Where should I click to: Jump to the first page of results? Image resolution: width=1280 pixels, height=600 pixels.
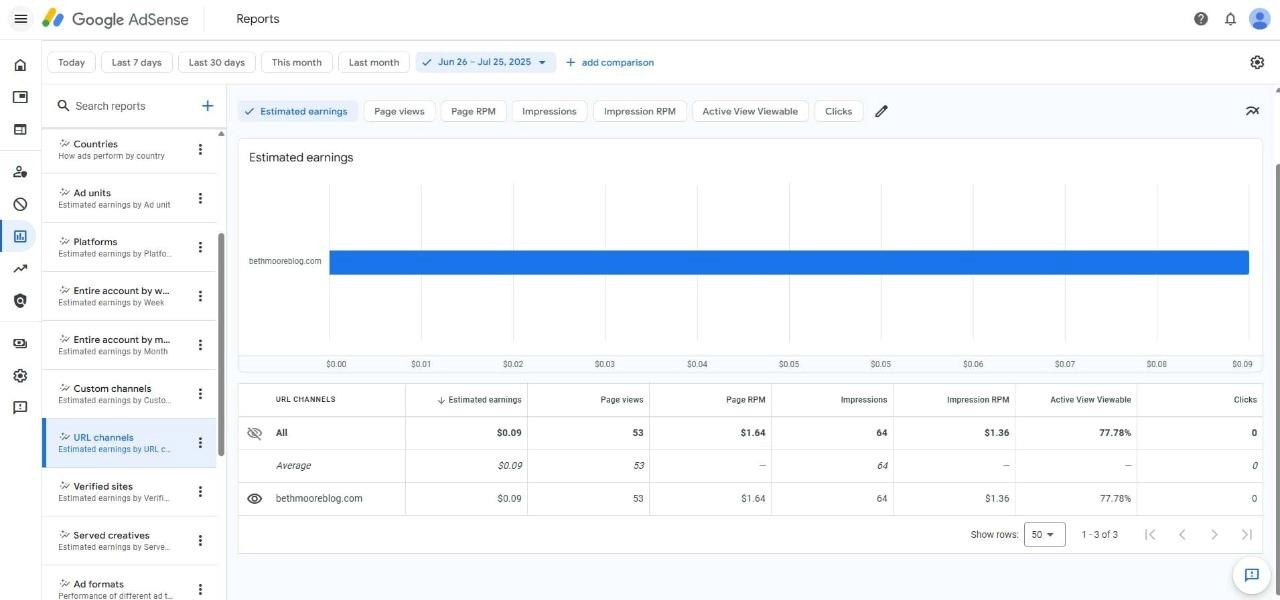[1150, 535]
